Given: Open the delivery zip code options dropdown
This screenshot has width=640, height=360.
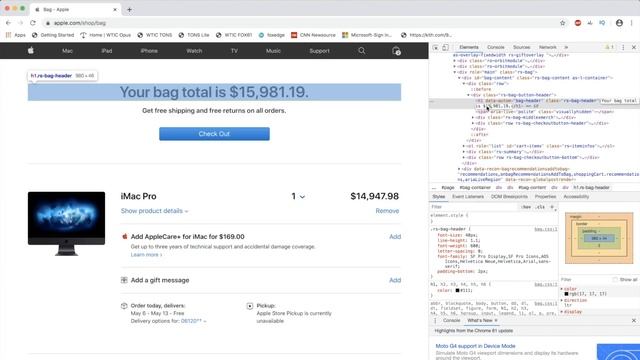Looking at the screenshot, I should 193,321.
